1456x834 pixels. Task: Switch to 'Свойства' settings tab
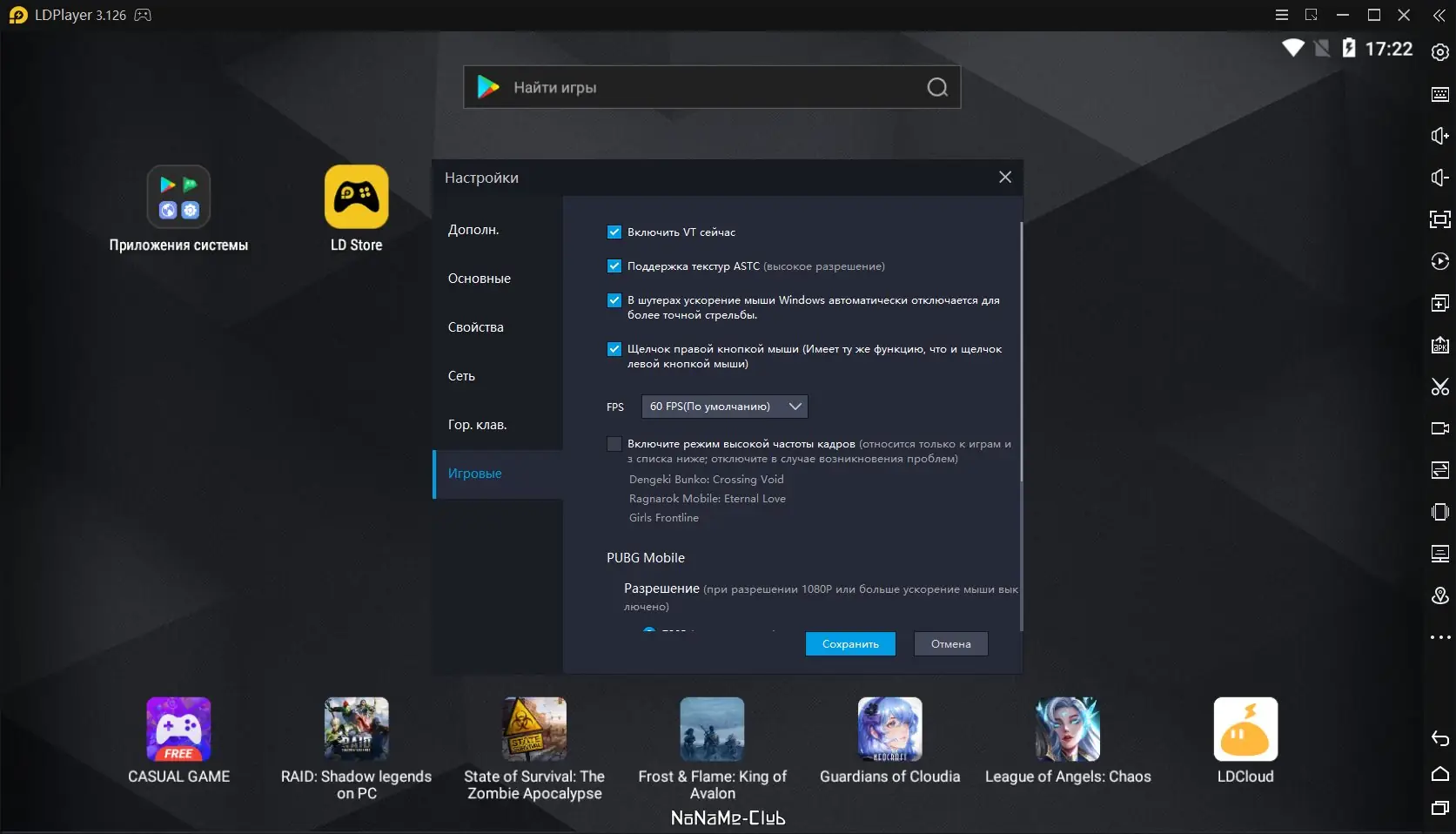point(498,327)
